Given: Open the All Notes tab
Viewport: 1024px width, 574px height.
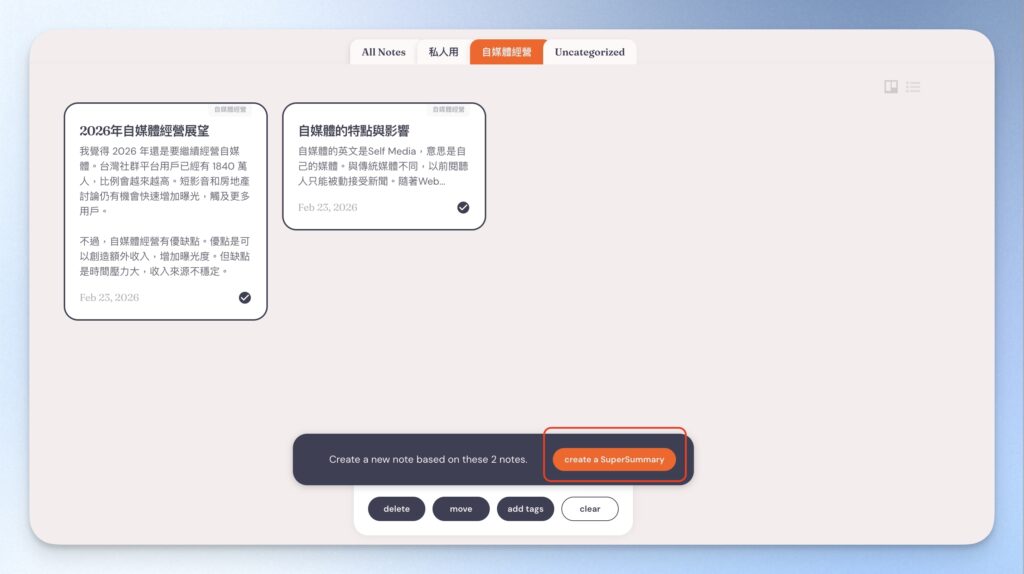Looking at the screenshot, I should [383, 52].
